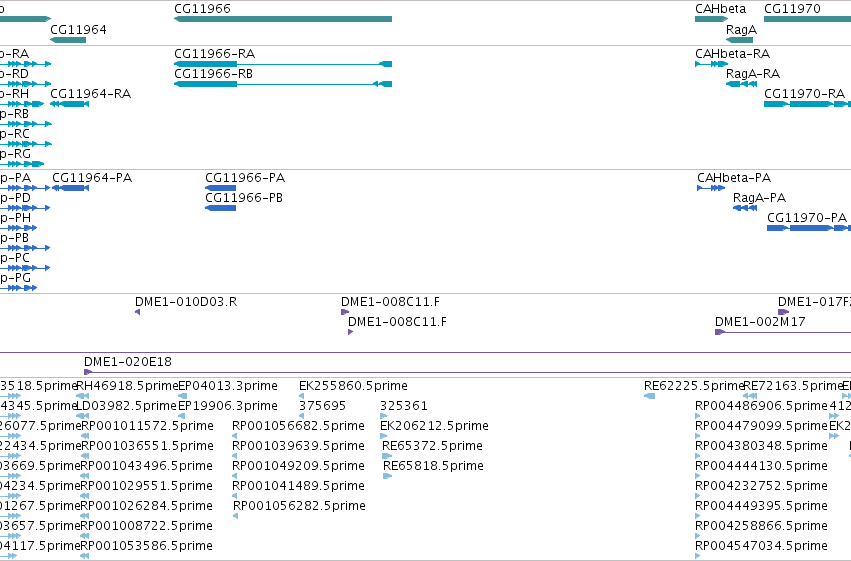
Task: Select EST RP004232752.5prime
Action: point(698,496)
